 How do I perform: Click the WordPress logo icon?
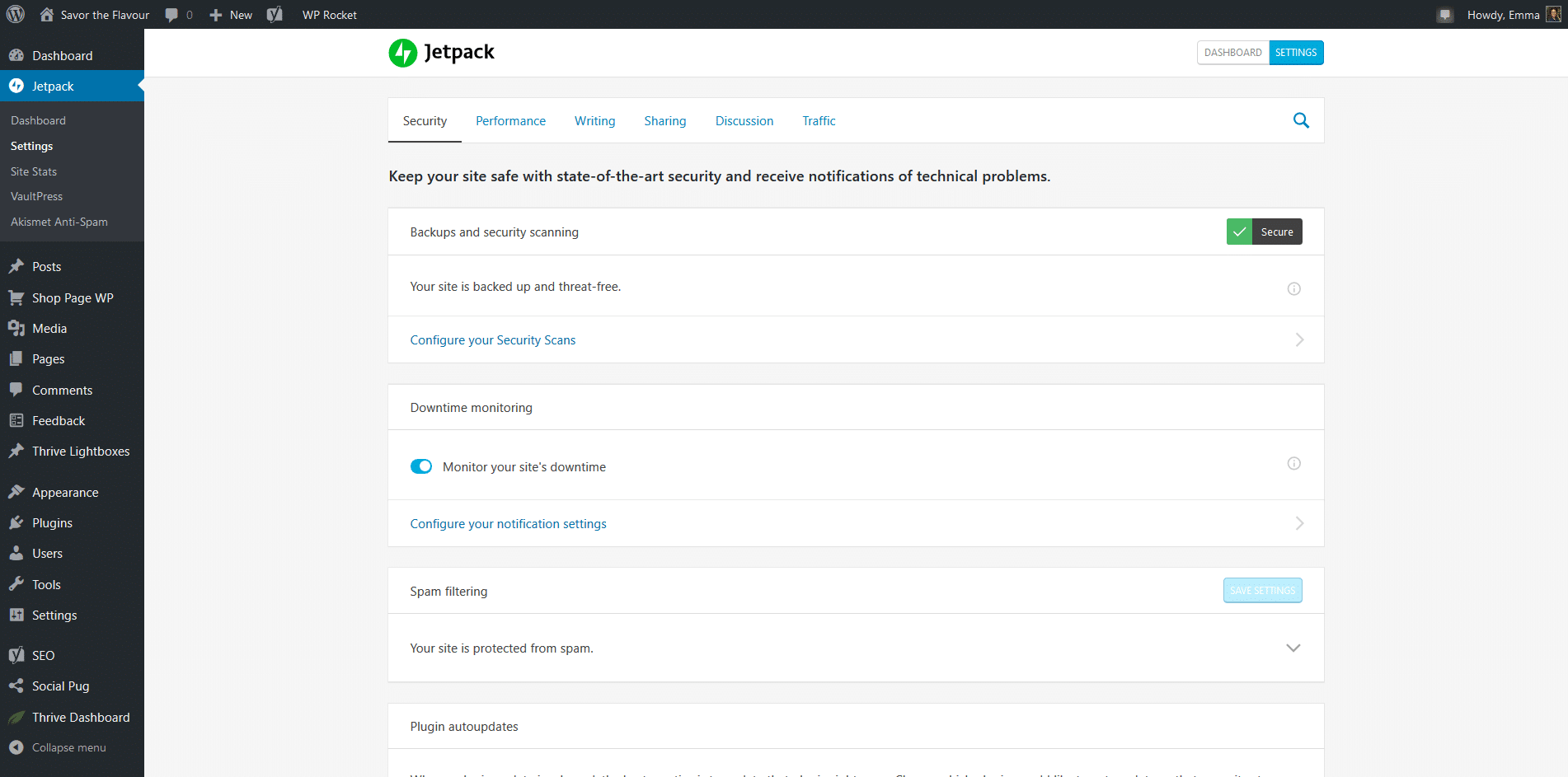[16, 14]
